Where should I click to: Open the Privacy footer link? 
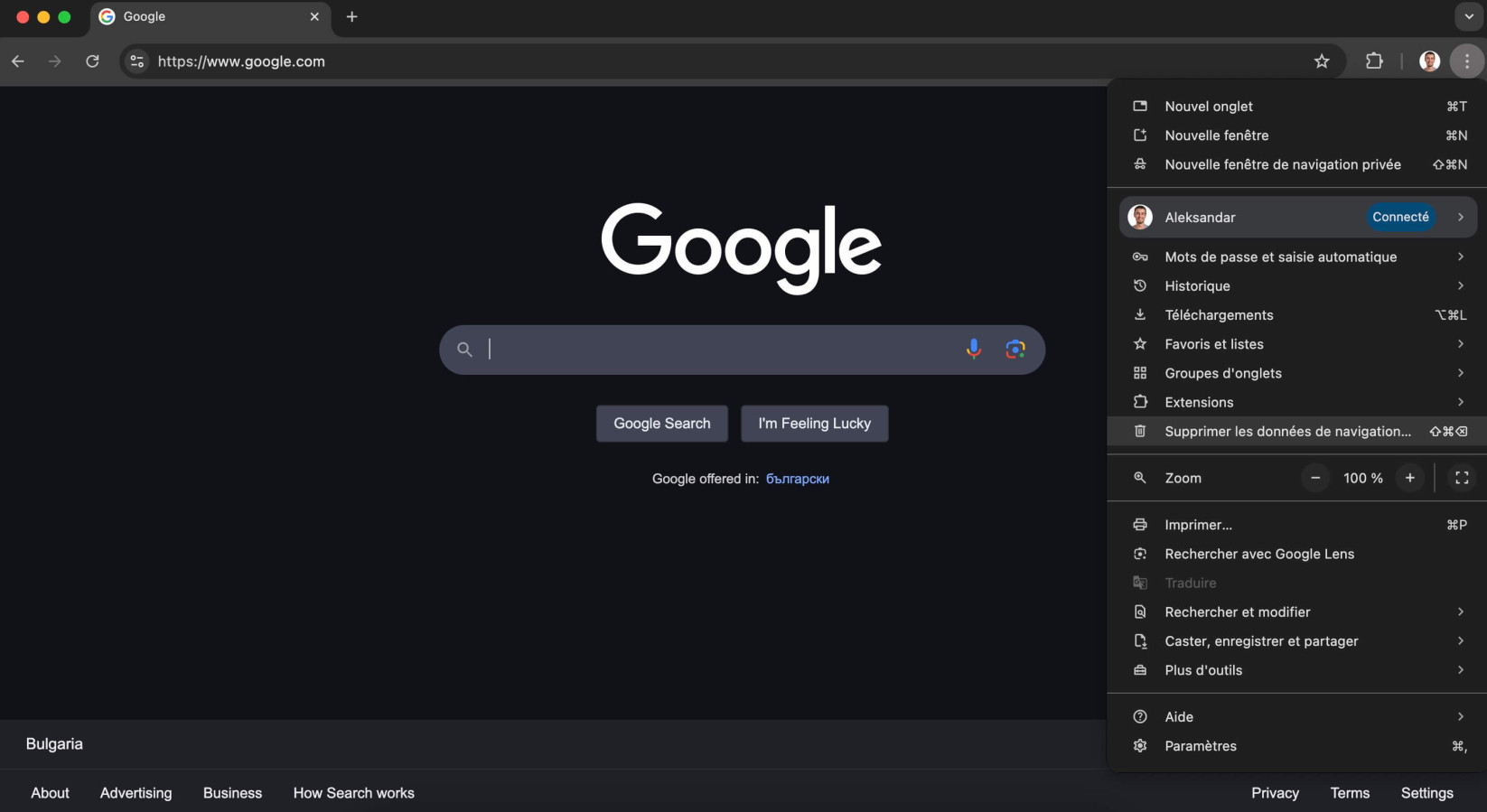click(x=1275, y=793)
